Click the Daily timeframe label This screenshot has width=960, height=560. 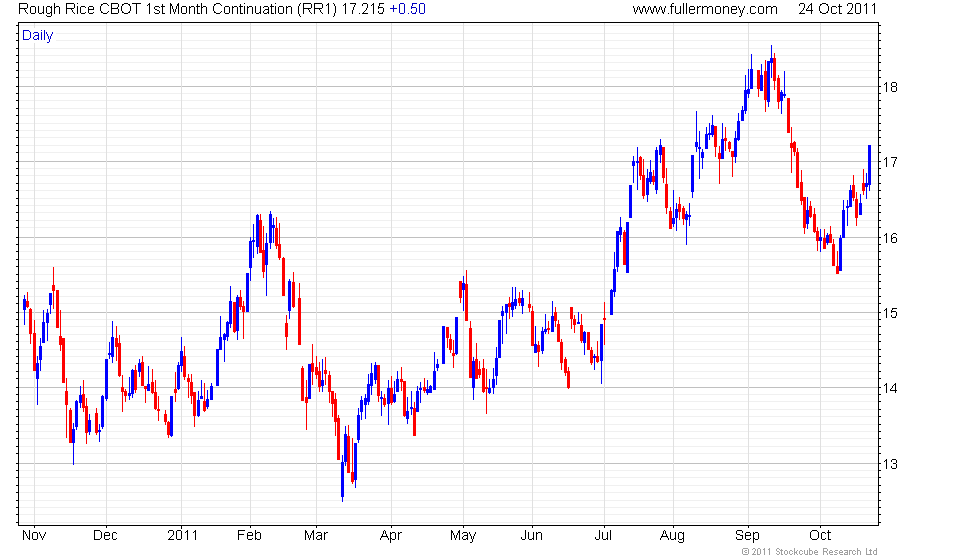tap(37, 35)
